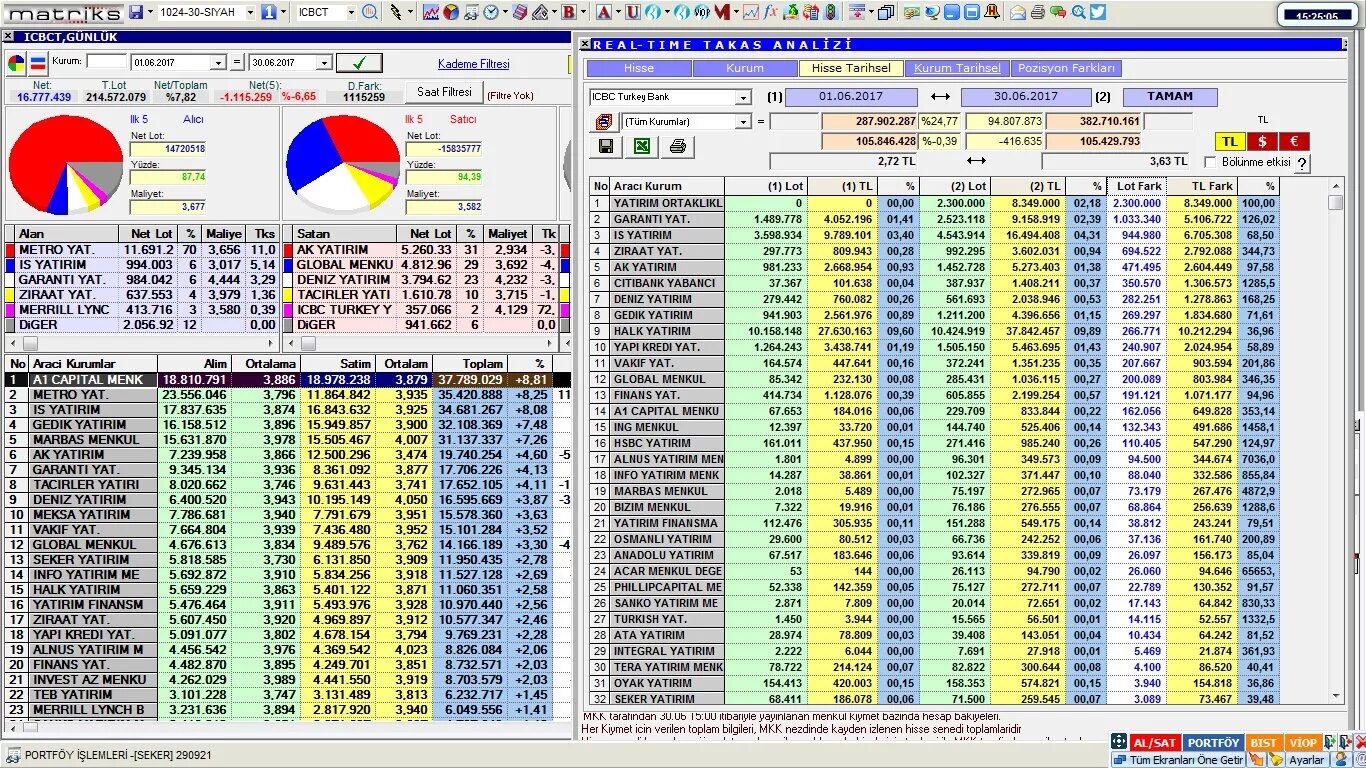Click the Lot Fark column header
The height and width of the screenshot is (768, 1366).
(1136, 186)
